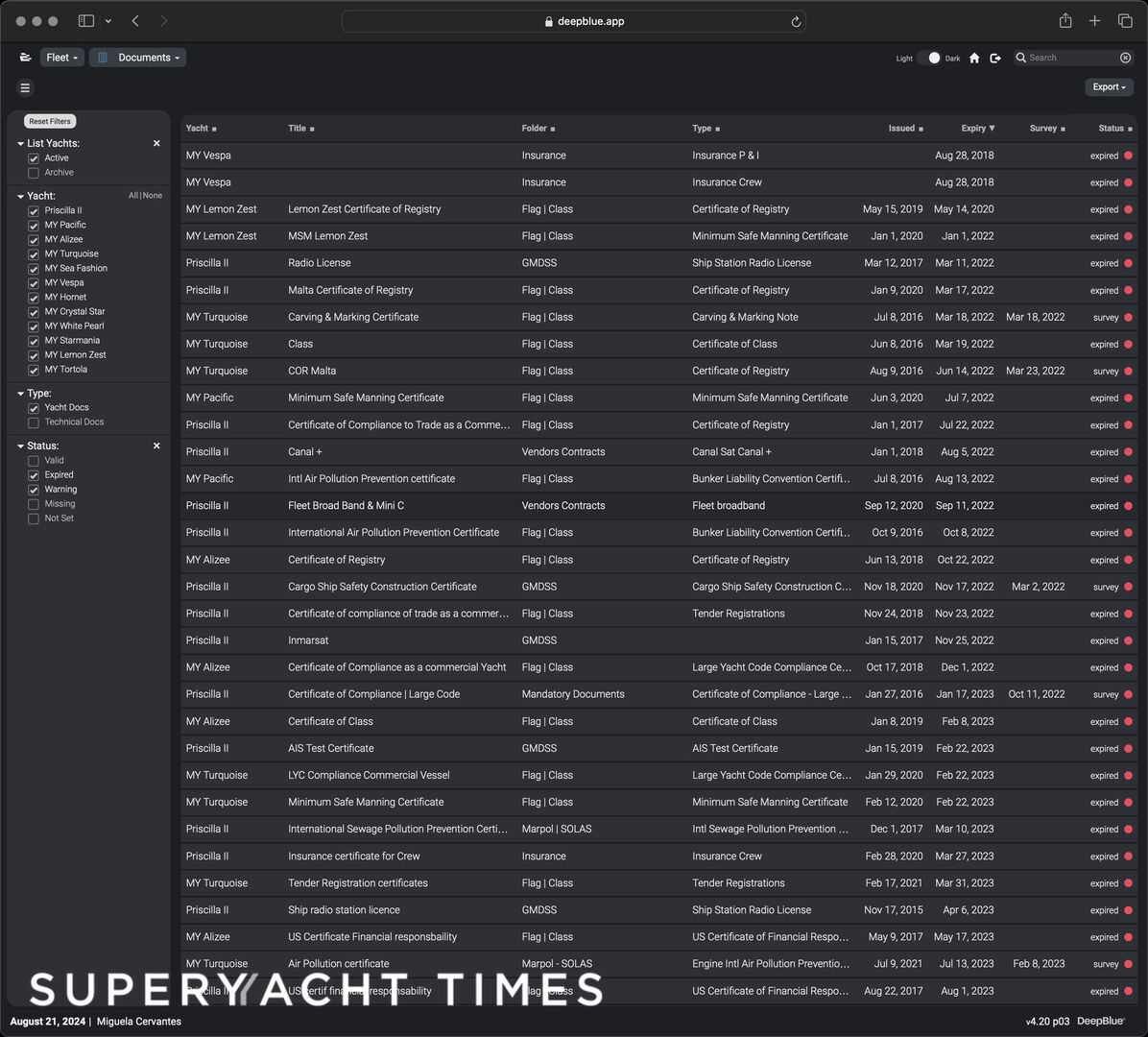Check the Valid status checkbox
This screenshot has width=1148, height=1037.
click(x=33, y=461)
